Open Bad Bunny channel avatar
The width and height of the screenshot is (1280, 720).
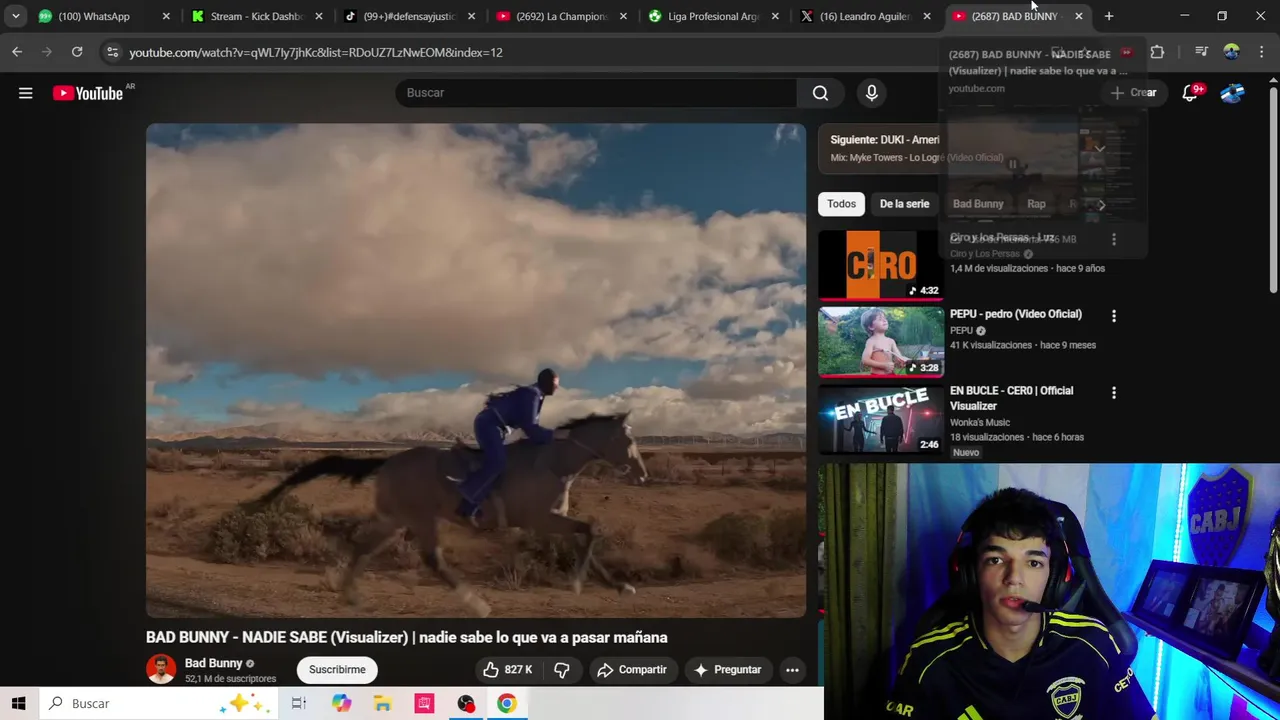point(161,669)
